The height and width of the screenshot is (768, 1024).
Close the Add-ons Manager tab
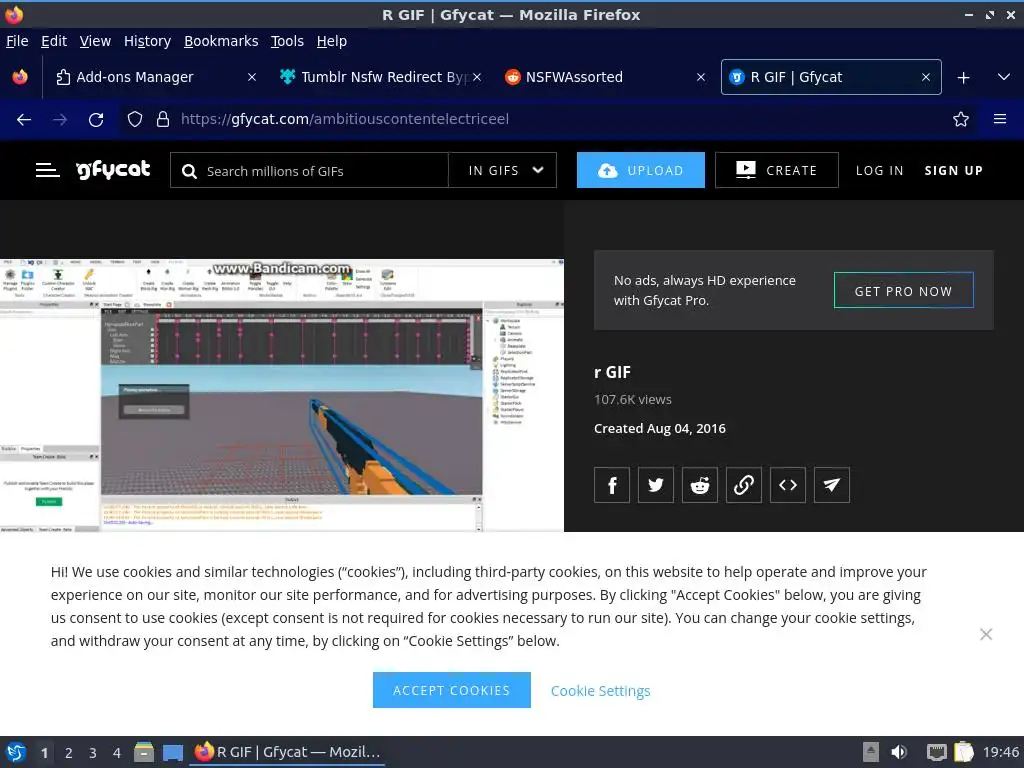[x=252, y=77]
